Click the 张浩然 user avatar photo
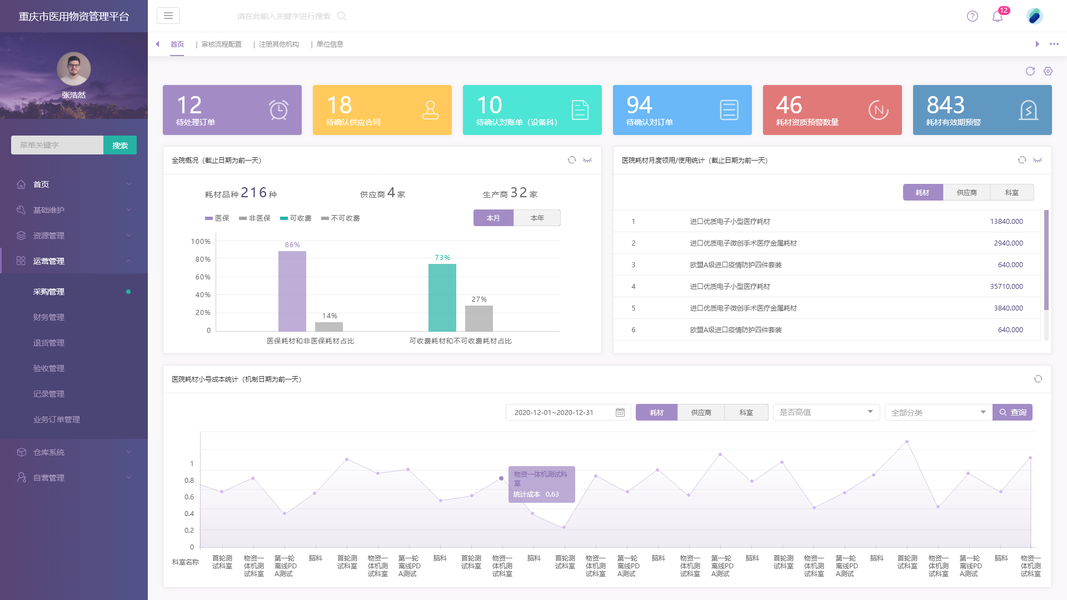The height and width of the screenshot is (600, 1067). click(x=73, y=69)
